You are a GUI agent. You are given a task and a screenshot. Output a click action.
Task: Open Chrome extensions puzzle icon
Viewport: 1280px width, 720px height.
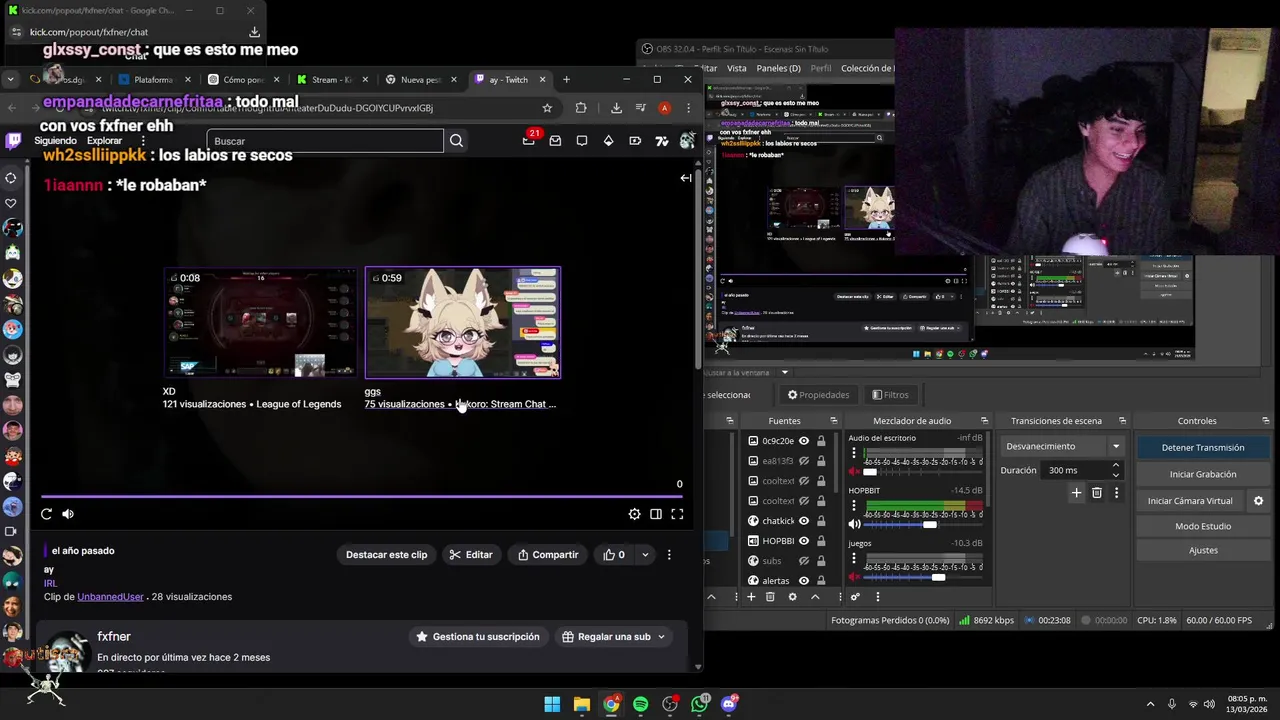pyautogui.click(x=581, y=108)
